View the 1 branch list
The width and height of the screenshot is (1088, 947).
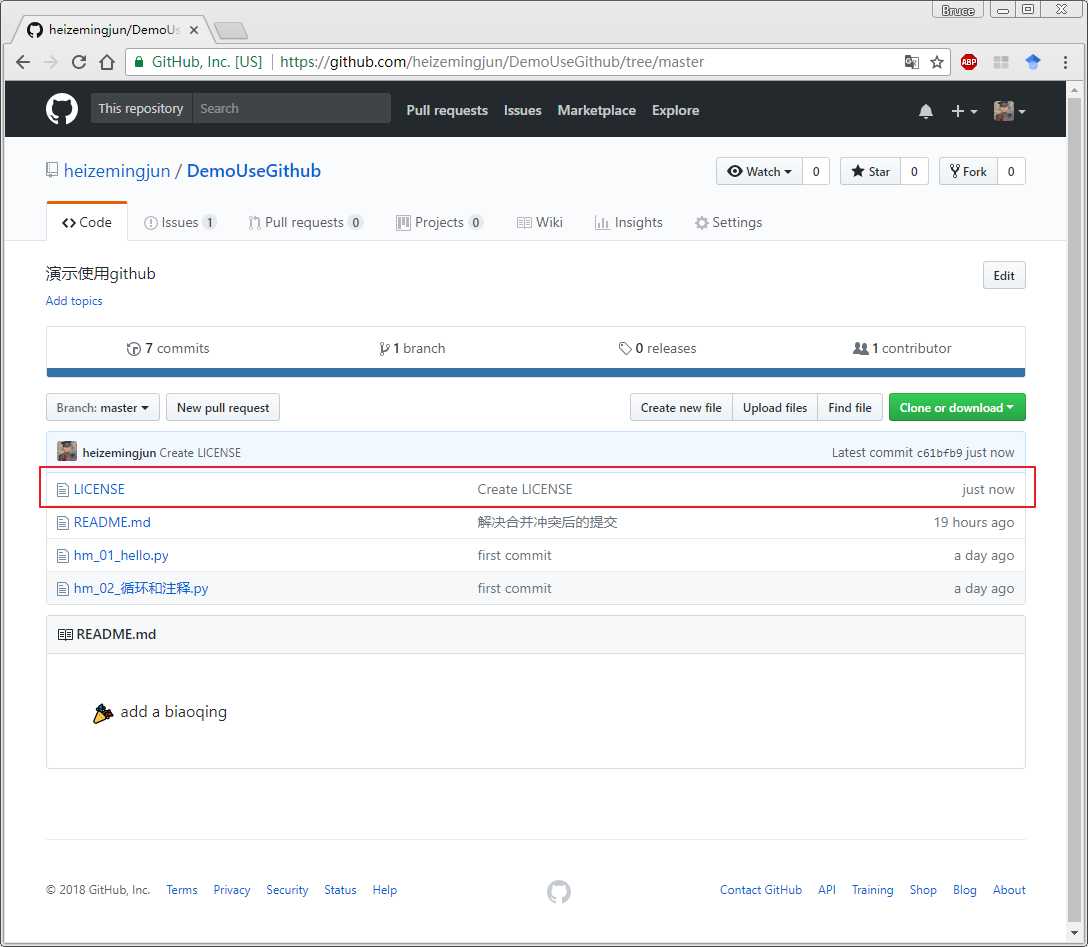pyautogui.click(x=412, y=348)
